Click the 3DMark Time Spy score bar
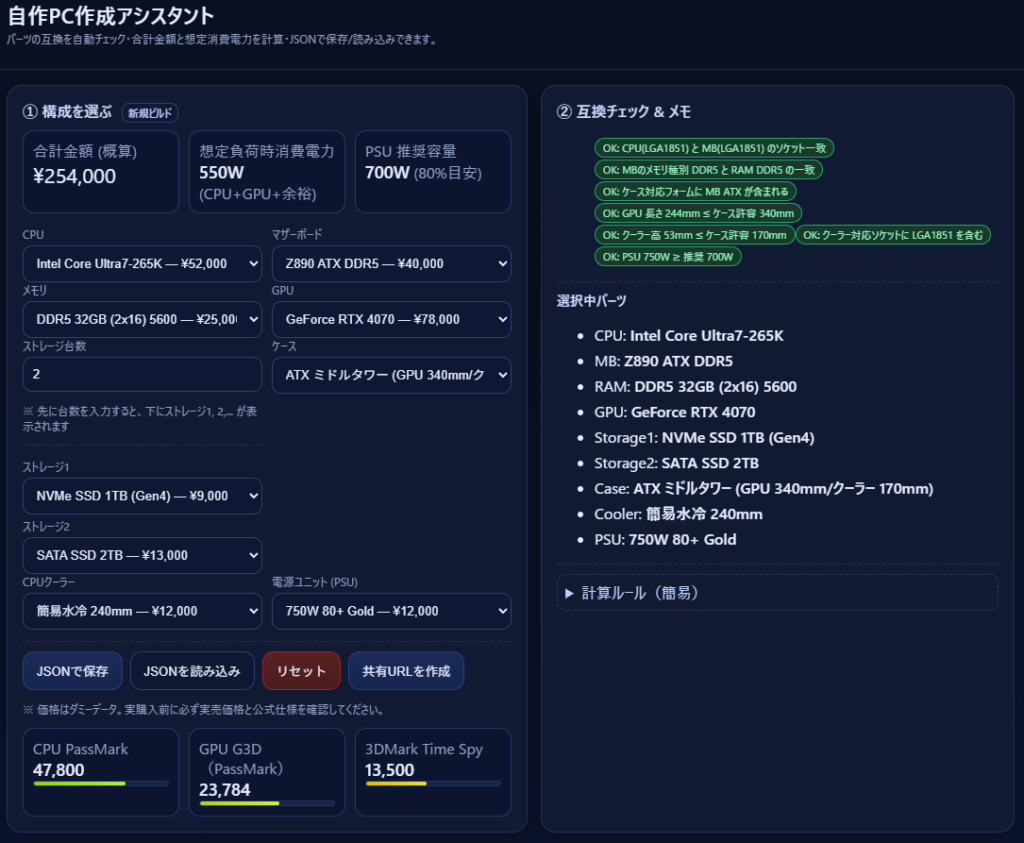 point(432,784)
